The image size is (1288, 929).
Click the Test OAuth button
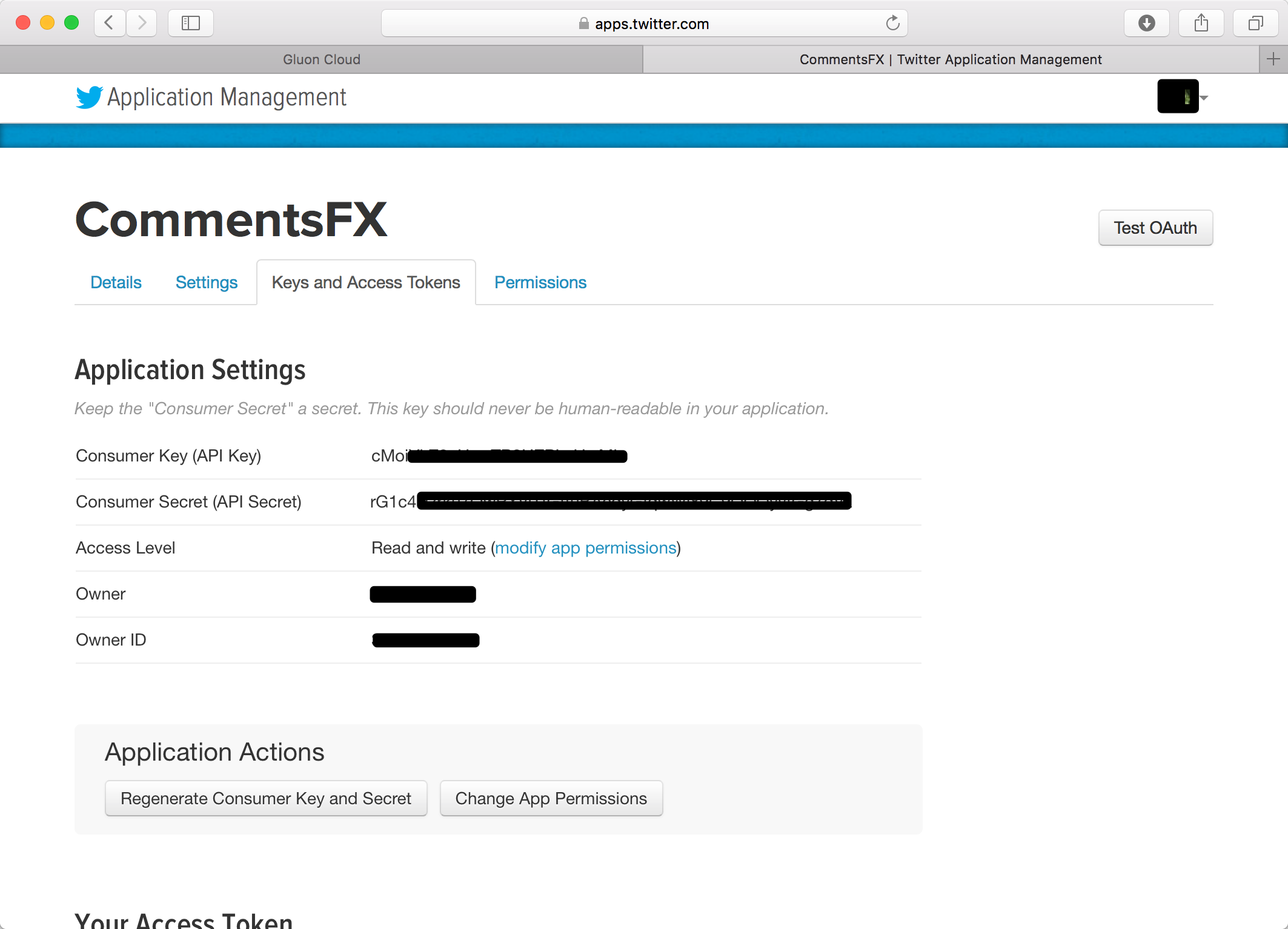click(1155, 228)
